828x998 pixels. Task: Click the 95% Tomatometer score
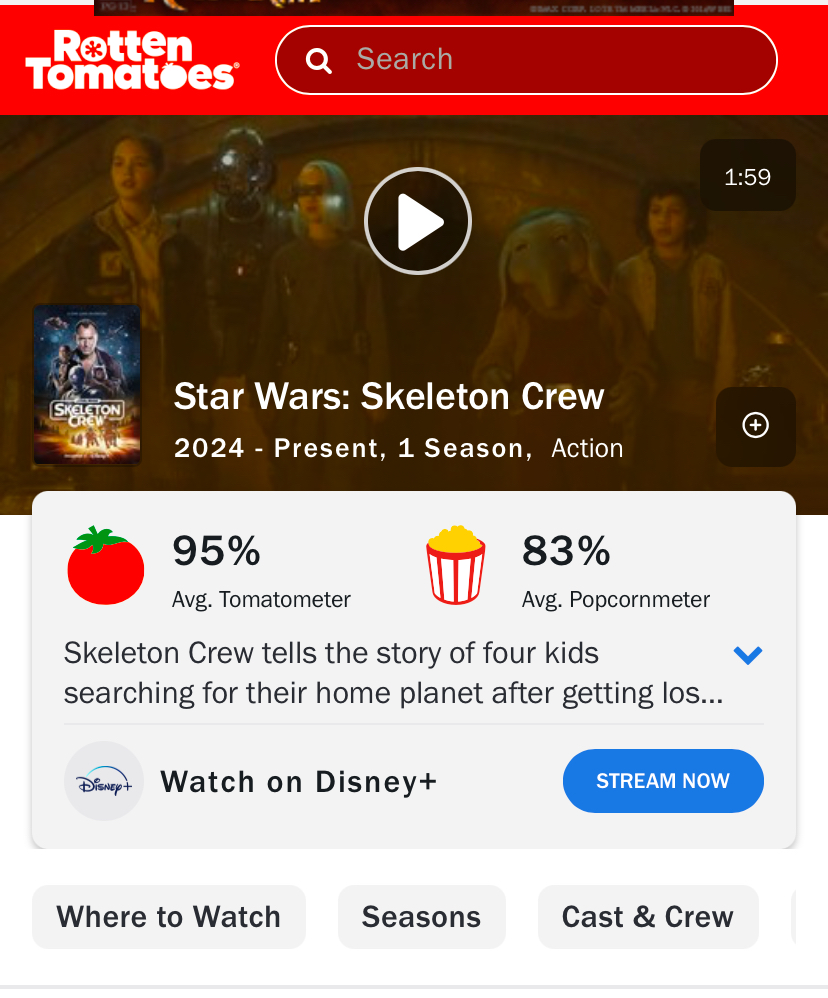pos(216,551)
